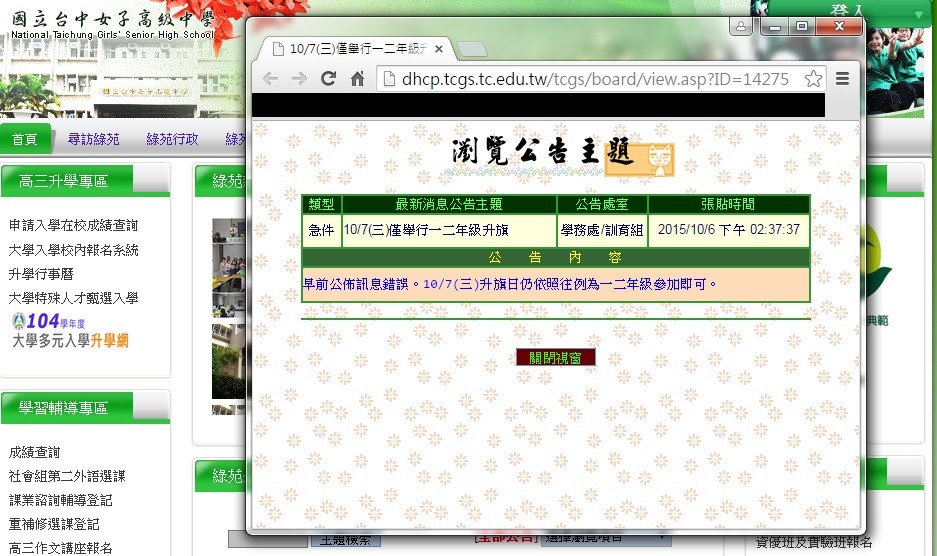This screenshot has height=556, width=937.
Task: Click the browser forward arrow
Action: click(299, 79)
